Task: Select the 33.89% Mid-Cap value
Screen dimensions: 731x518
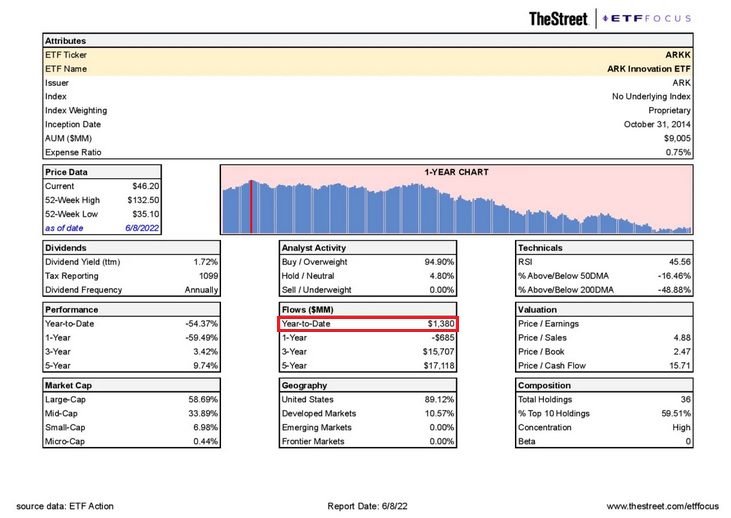Action: point(203,414)
